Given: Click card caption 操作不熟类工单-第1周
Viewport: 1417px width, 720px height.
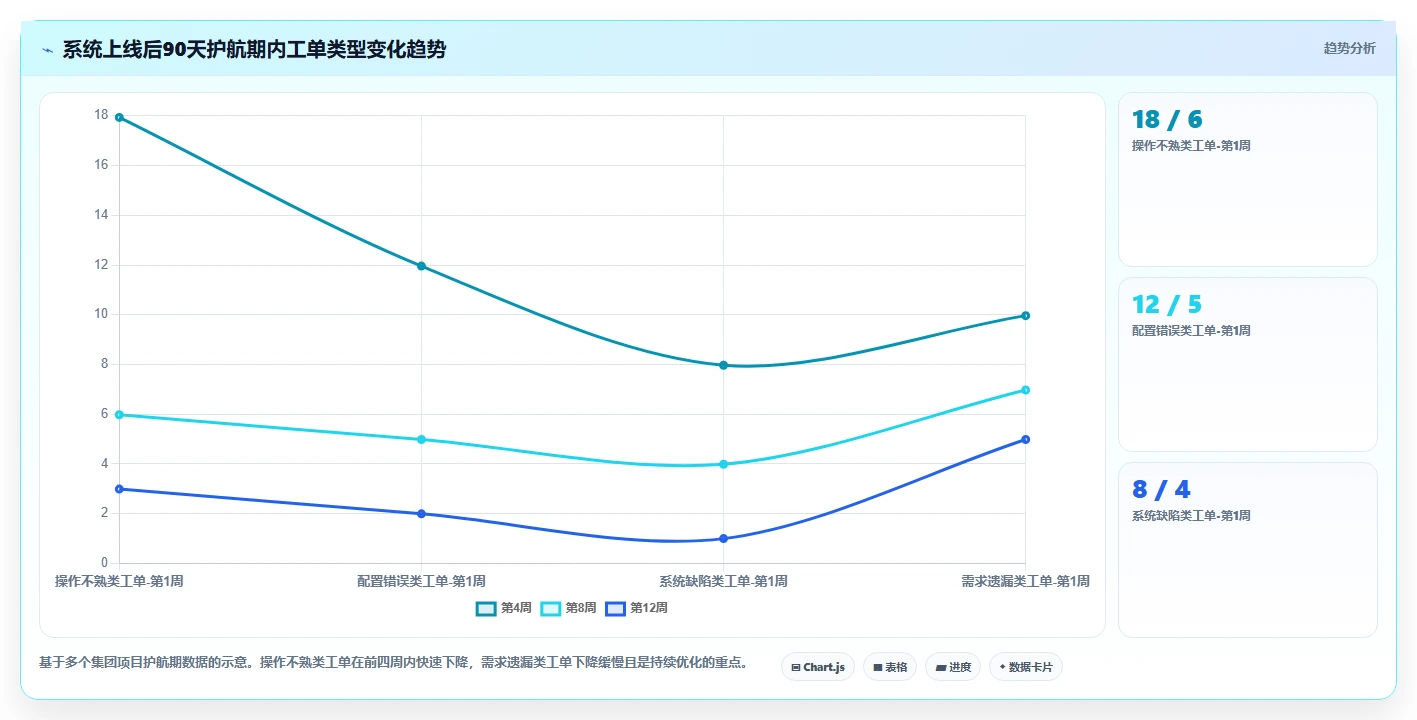Looking at the screenshot, I should 1191,145.
